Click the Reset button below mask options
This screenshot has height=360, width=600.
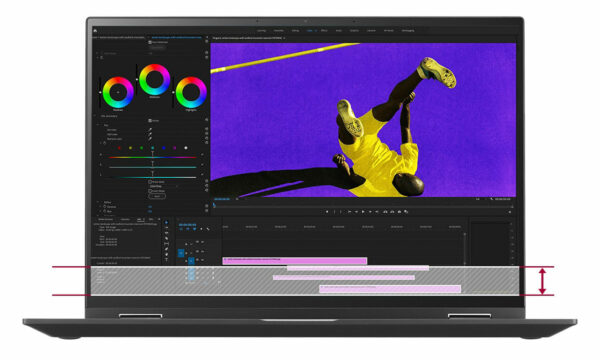tap(157, 196)
